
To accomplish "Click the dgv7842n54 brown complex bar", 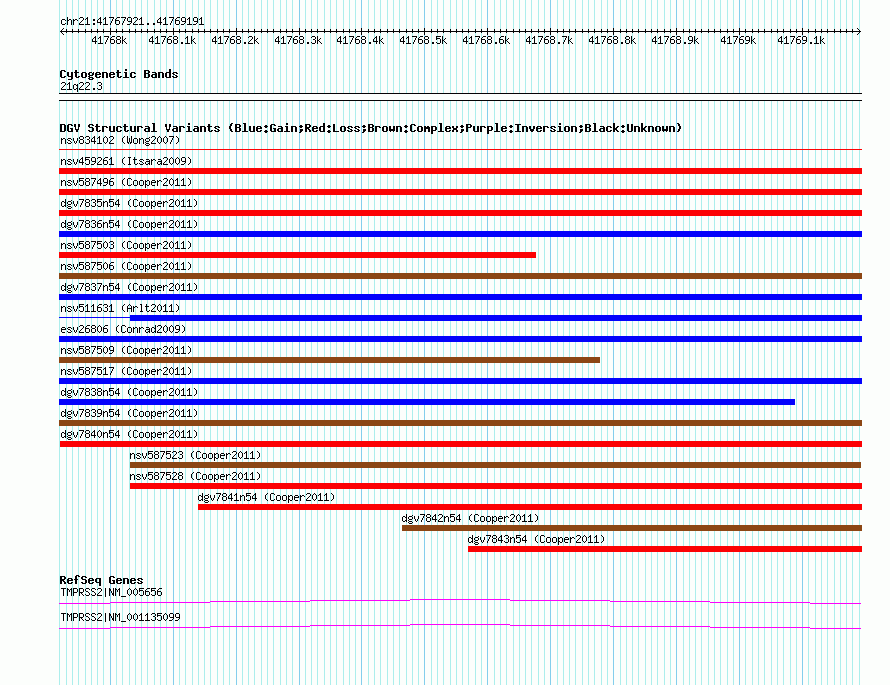I will tap(632, 528).
